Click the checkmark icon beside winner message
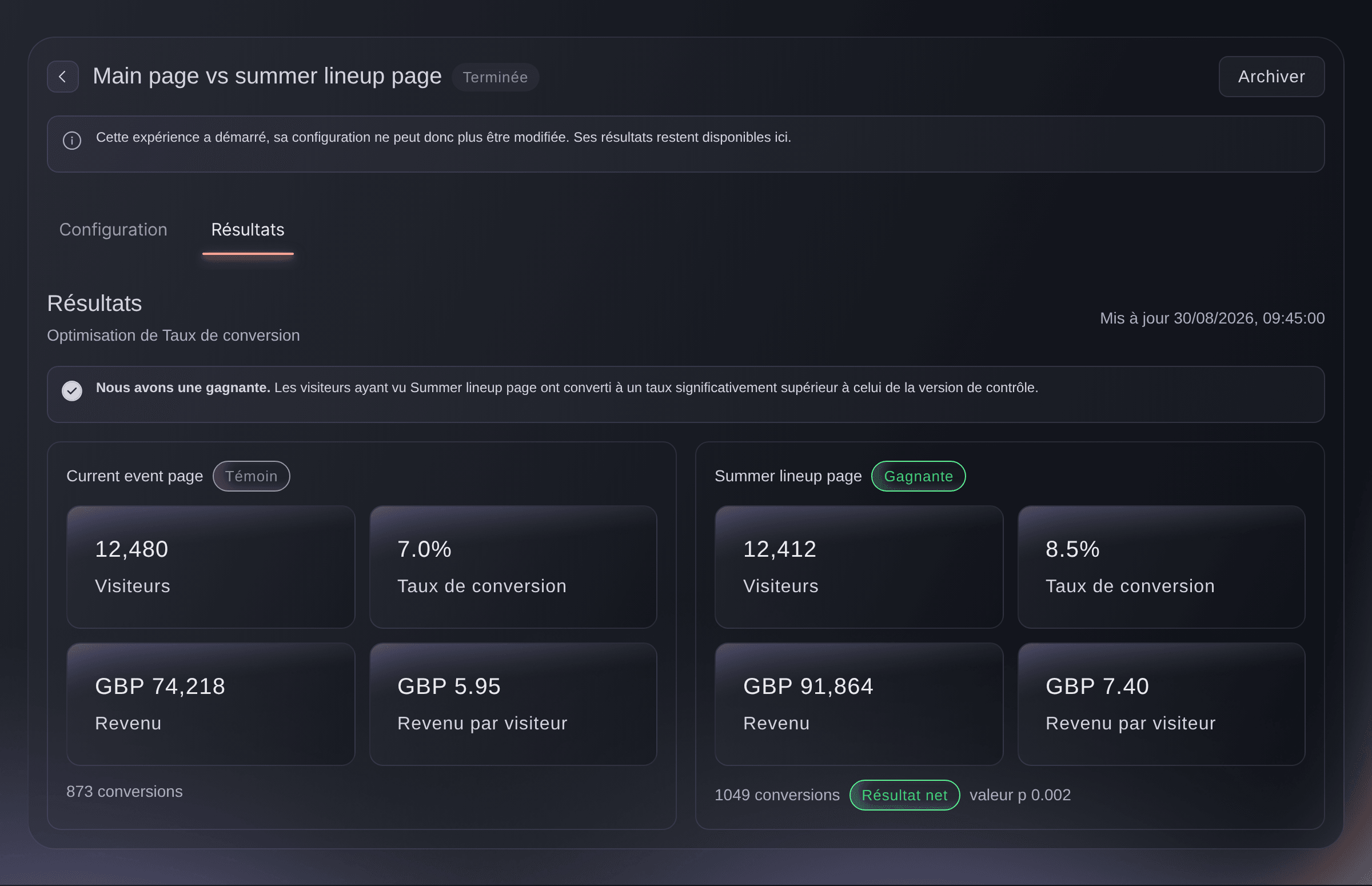 72,390
